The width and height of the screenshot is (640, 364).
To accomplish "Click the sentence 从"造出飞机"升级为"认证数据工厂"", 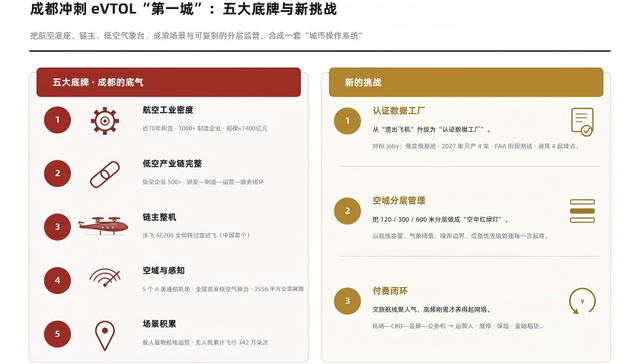I will (431, 129).
